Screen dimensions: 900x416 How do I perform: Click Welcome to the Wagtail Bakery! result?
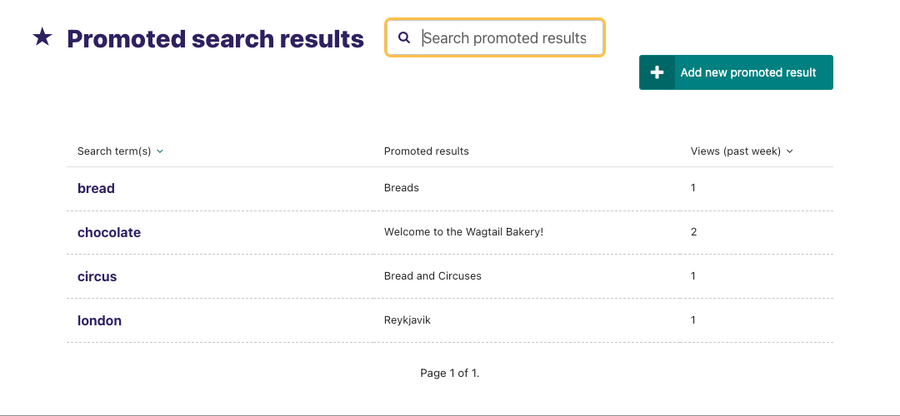point(464,232)
